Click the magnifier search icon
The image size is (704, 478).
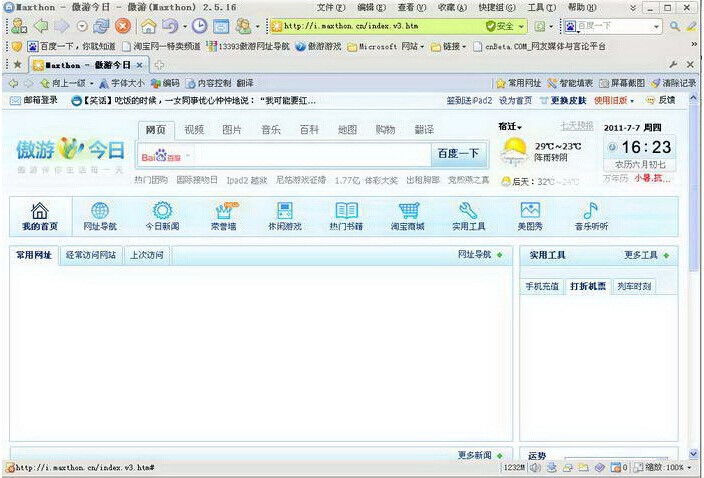point(674,26)
